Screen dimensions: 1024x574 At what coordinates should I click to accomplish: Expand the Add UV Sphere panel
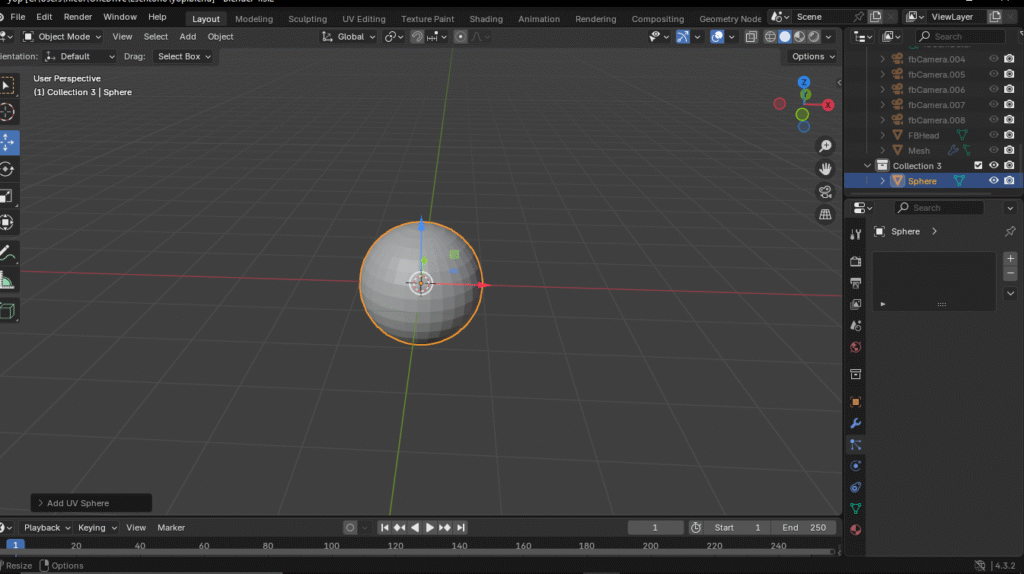[77, 503]
